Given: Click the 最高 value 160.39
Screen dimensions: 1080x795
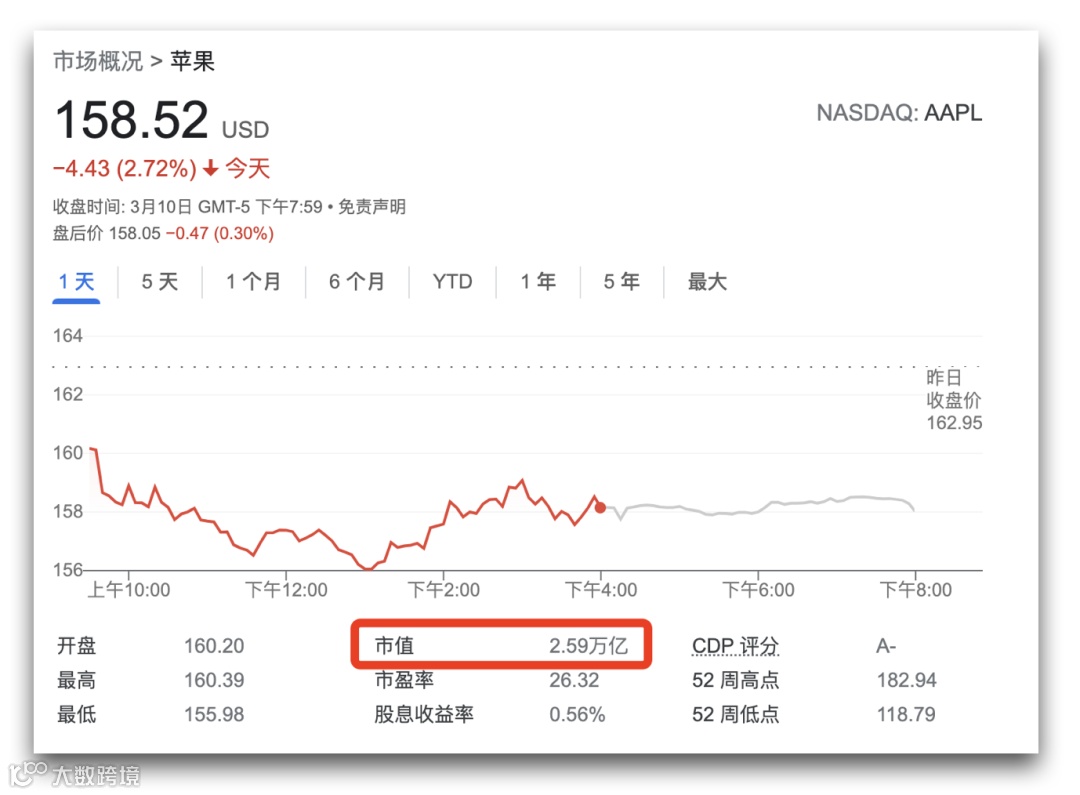Looking at the screenshot, I should (x=214, y=681).
